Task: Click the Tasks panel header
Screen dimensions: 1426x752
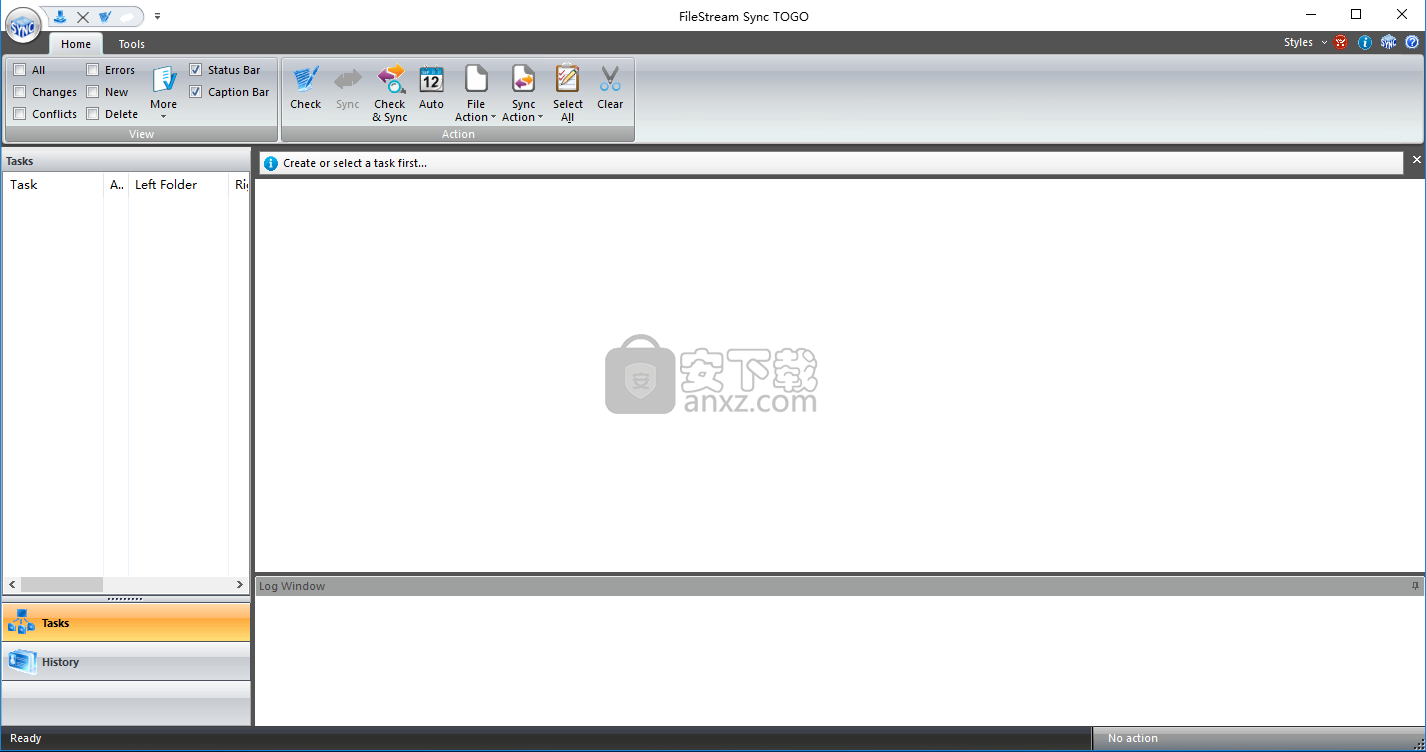Action: click(126, 160)
